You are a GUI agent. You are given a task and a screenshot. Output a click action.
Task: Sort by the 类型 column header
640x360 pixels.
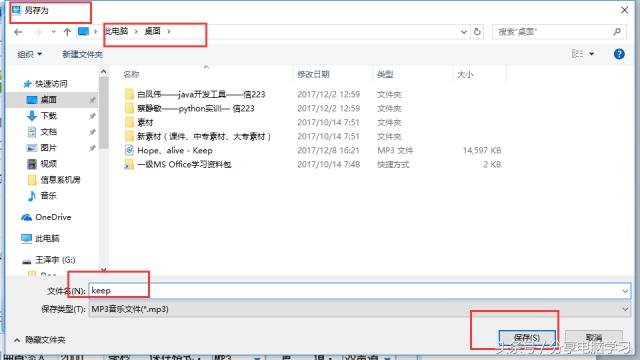[x=385, y=74]
